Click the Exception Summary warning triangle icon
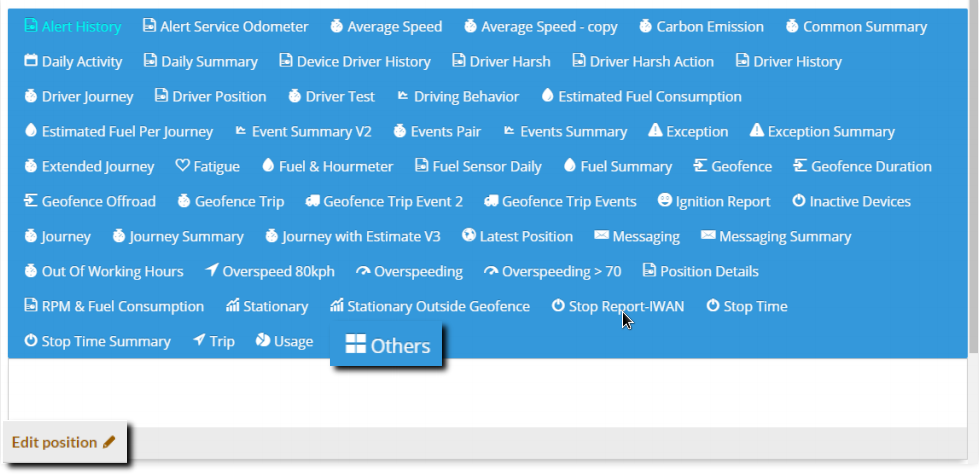This screenshot has height=474, width=979. coord(756,132)
